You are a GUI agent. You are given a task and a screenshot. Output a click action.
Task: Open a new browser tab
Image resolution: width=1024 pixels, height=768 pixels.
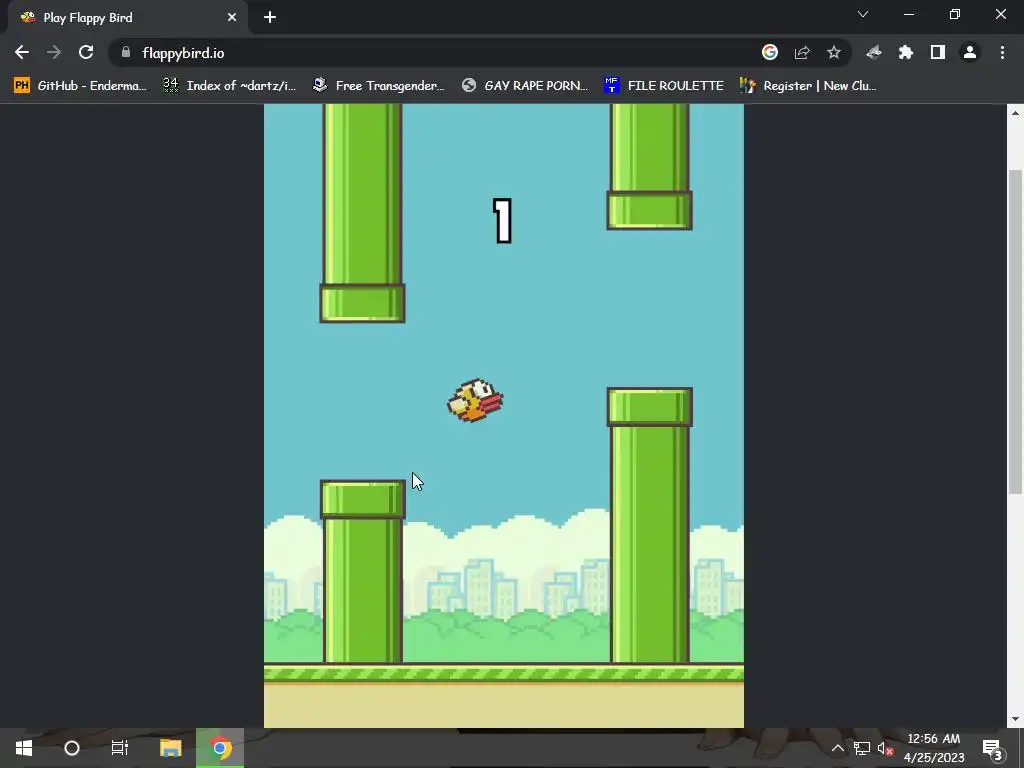pos(270,18)
